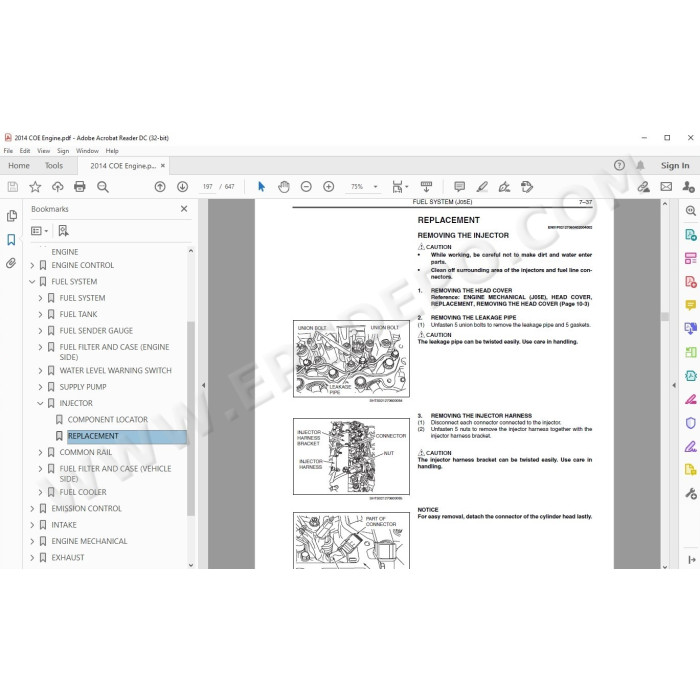Open the Protect shield tool
The height and width of the screenshot is (700, 700).
tap(691, 423)
